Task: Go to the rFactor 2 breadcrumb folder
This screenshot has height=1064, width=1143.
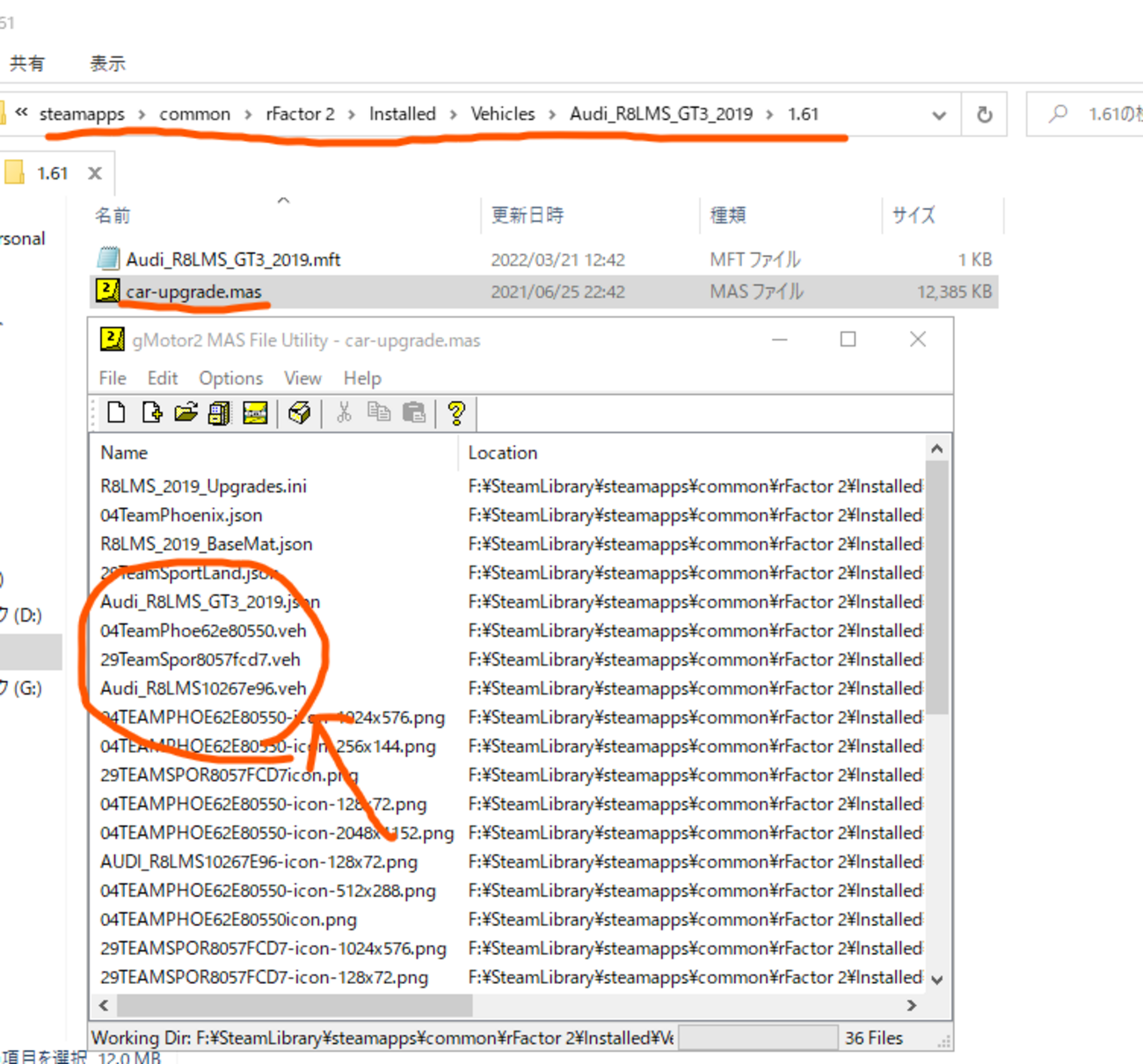Action: 300,114
